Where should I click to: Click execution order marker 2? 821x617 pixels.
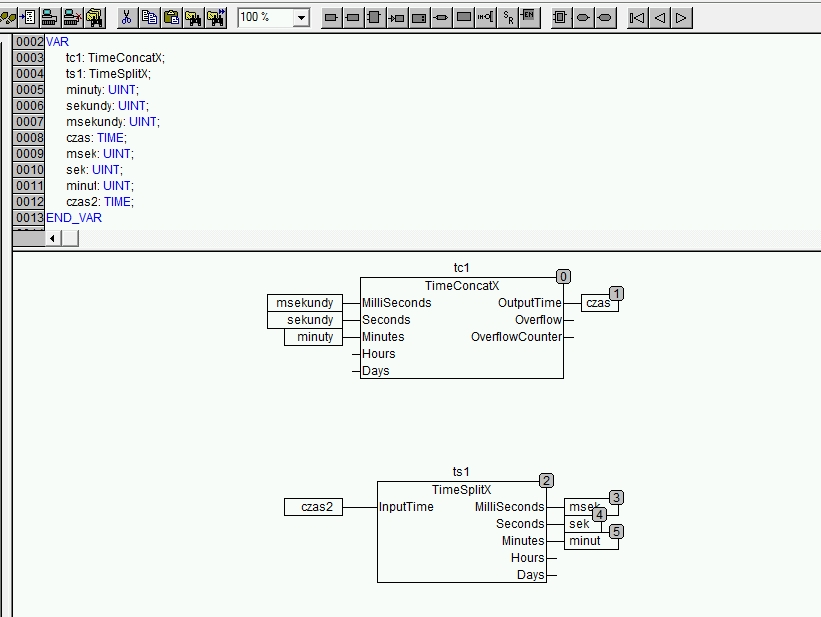click(546, 480)
